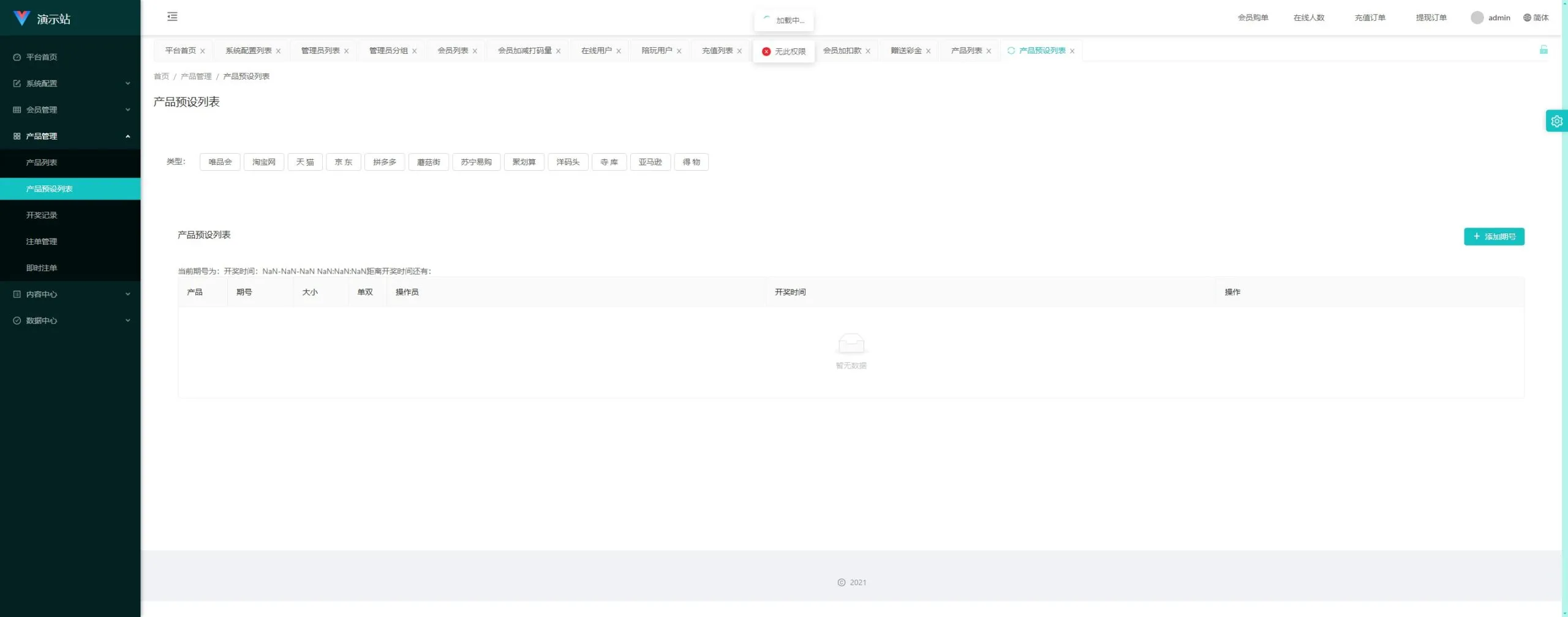1568x617 pixels.
Task: Select the 得物 type filter
Action: point(692,162)
